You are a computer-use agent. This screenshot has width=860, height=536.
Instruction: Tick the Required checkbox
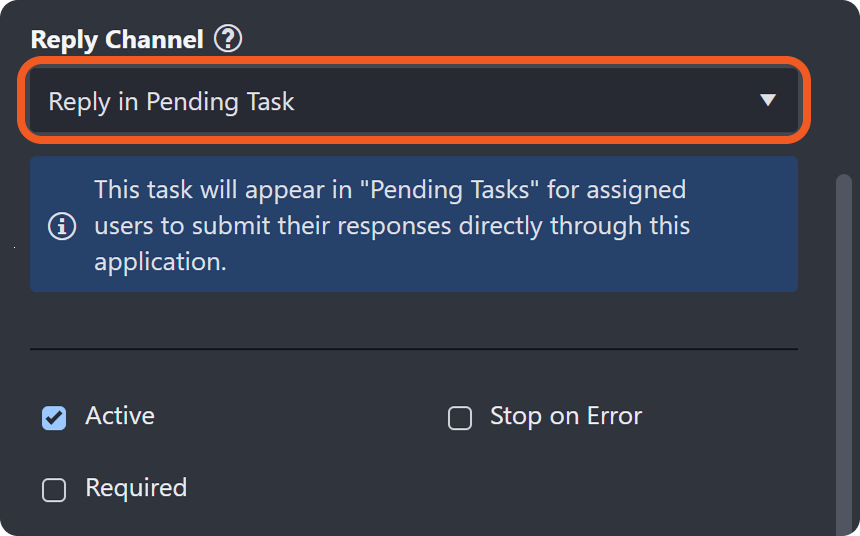point(54,490)
